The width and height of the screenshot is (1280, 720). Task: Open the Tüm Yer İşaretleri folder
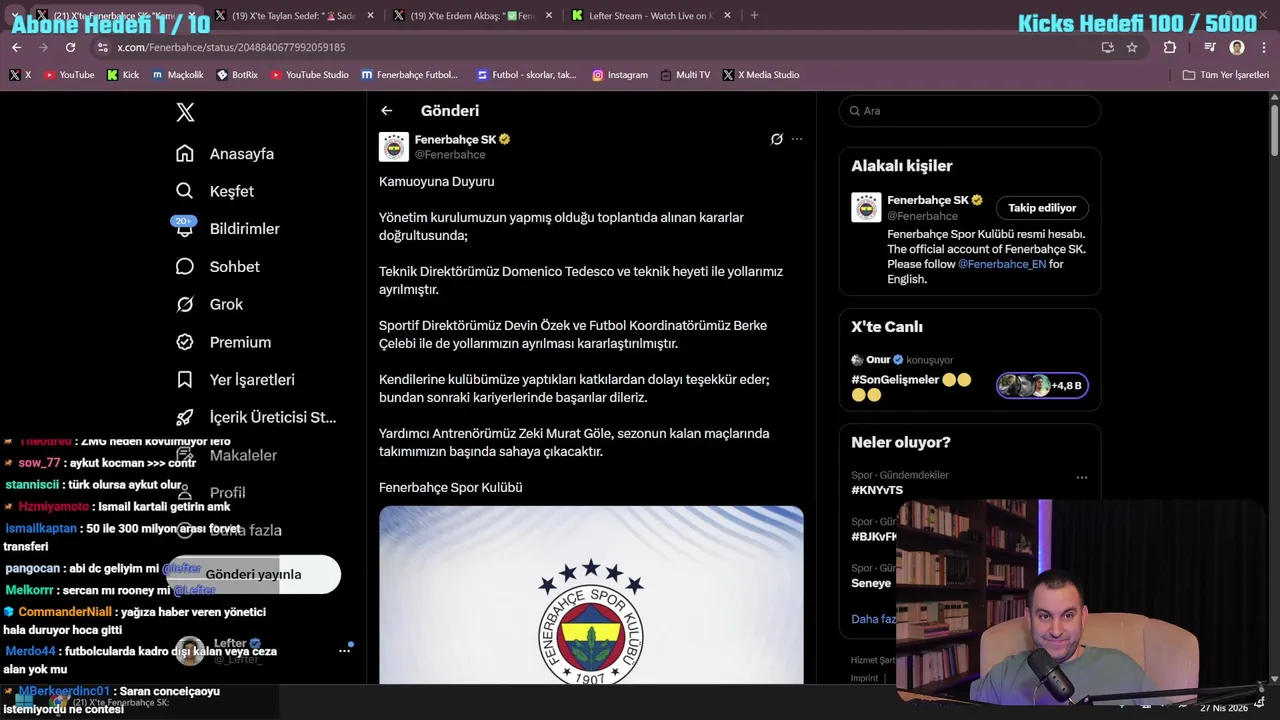click(x=1225, y=75)
